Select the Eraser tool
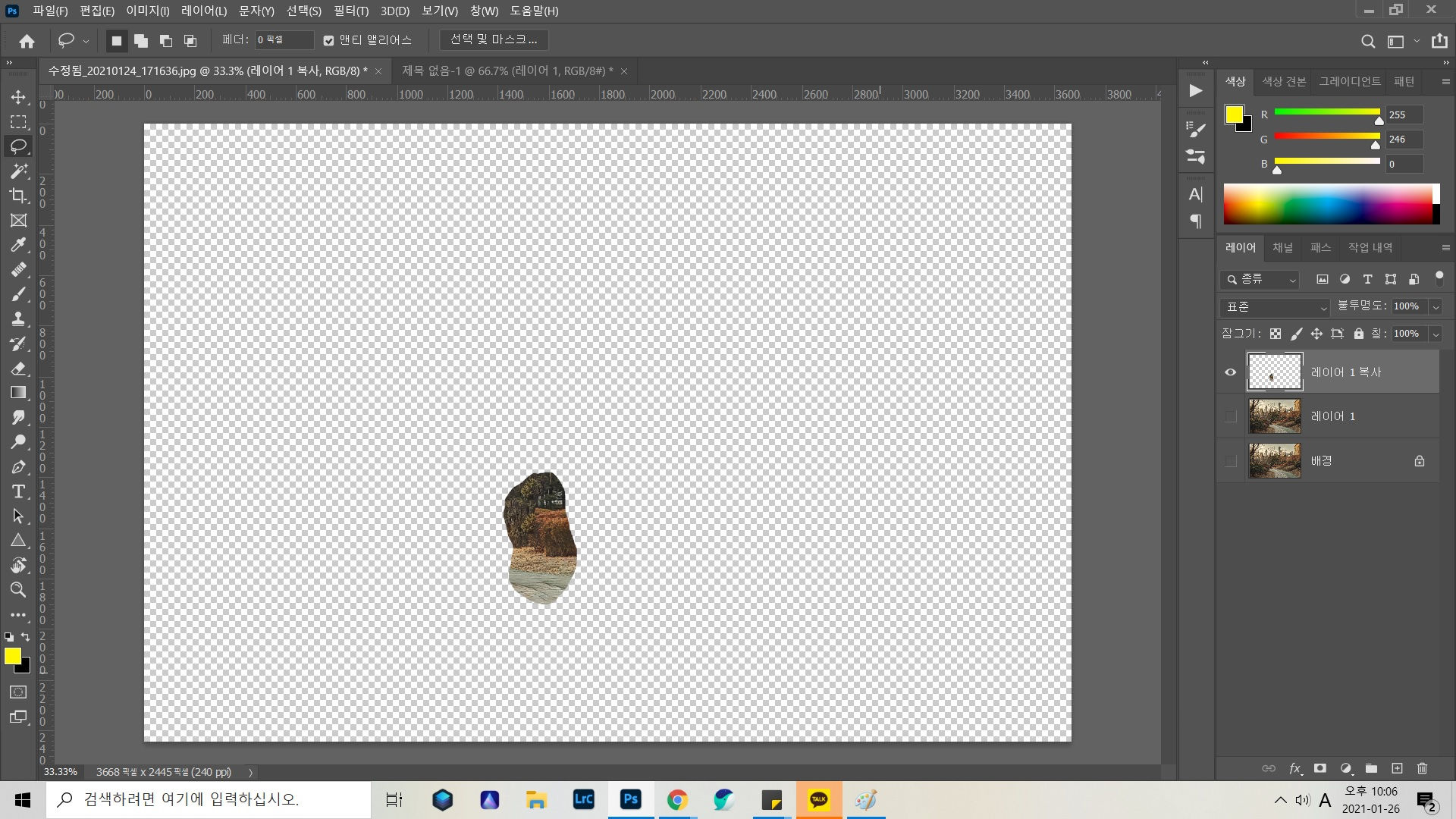 pyautogui.click(x=18, y=369)
